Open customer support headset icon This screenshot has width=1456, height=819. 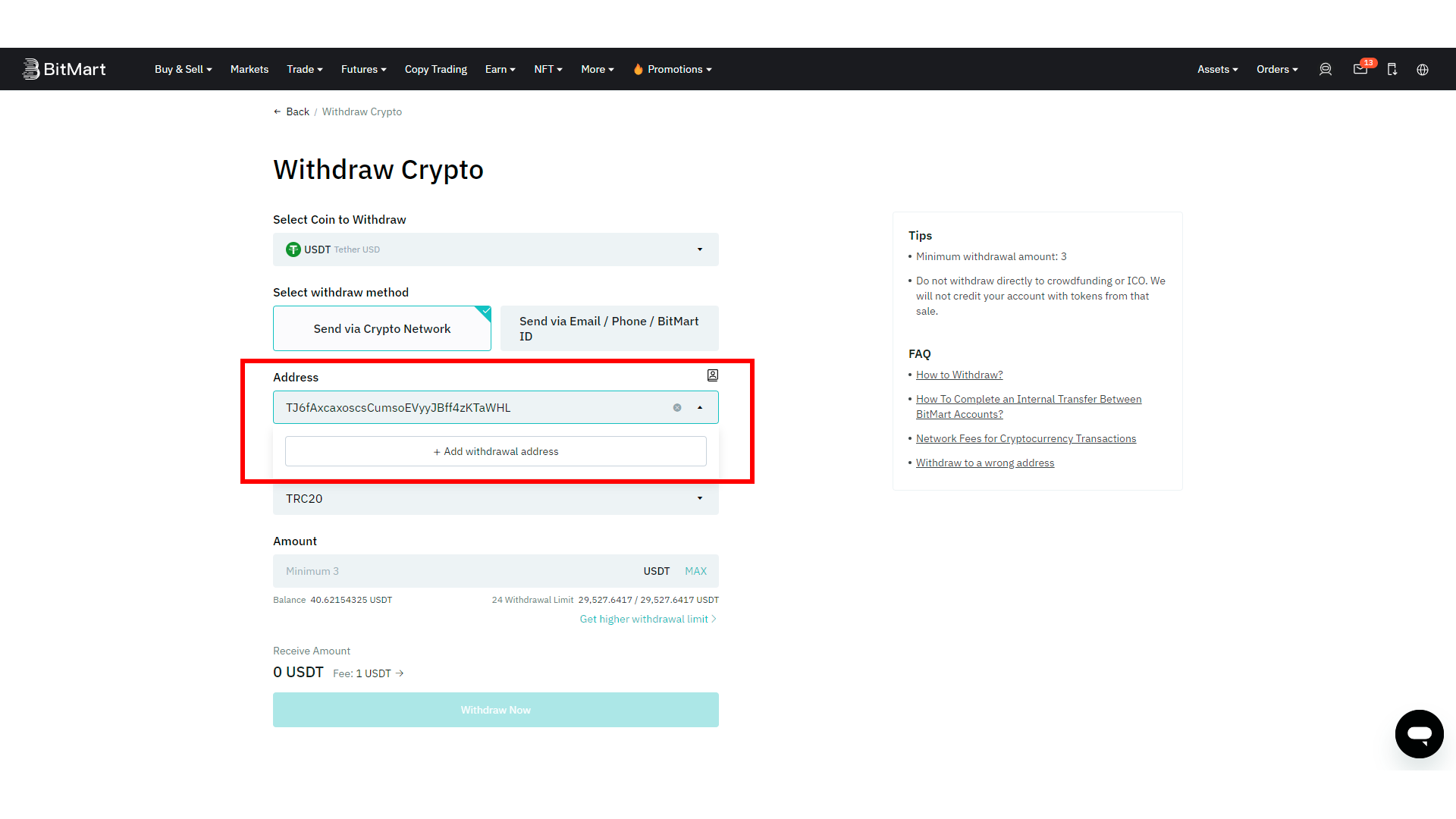(x=1326, y=69)
